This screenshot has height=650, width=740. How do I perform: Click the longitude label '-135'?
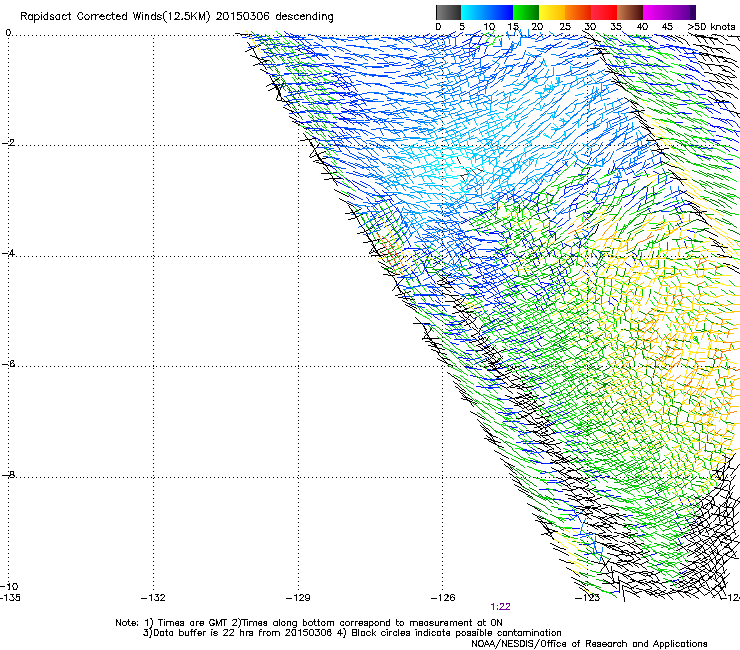tap(10, 598)
